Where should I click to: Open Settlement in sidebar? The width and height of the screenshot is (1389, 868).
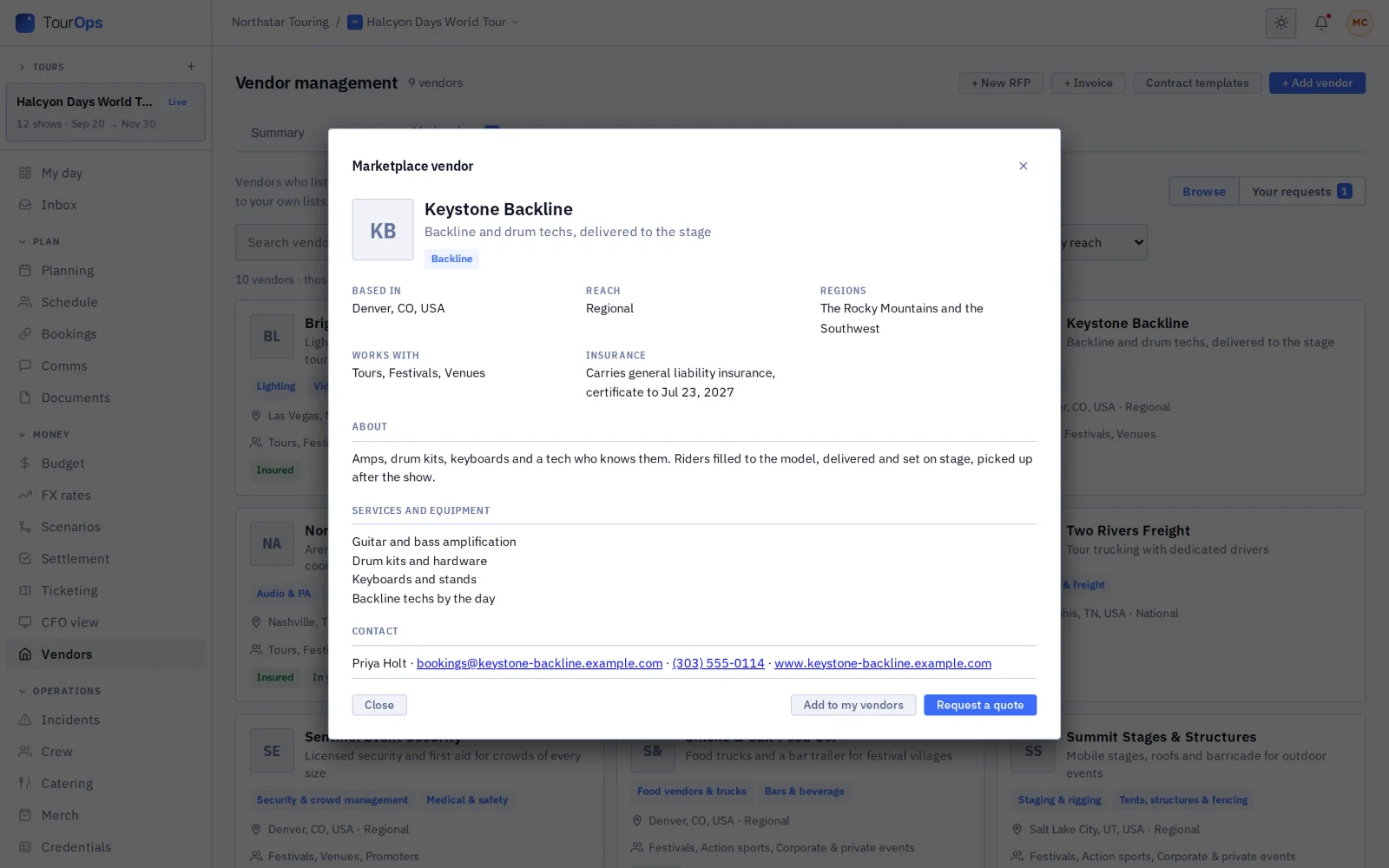106,559
